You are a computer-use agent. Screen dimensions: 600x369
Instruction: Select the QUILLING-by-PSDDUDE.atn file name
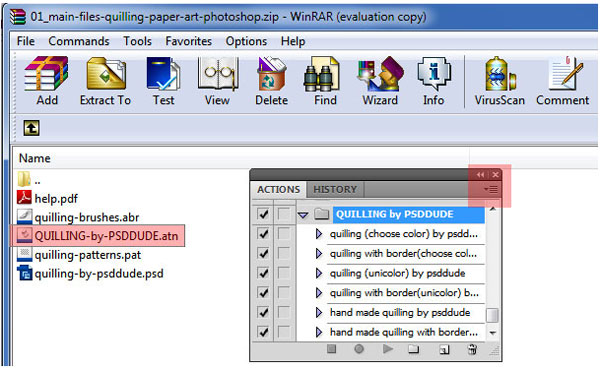106,236
